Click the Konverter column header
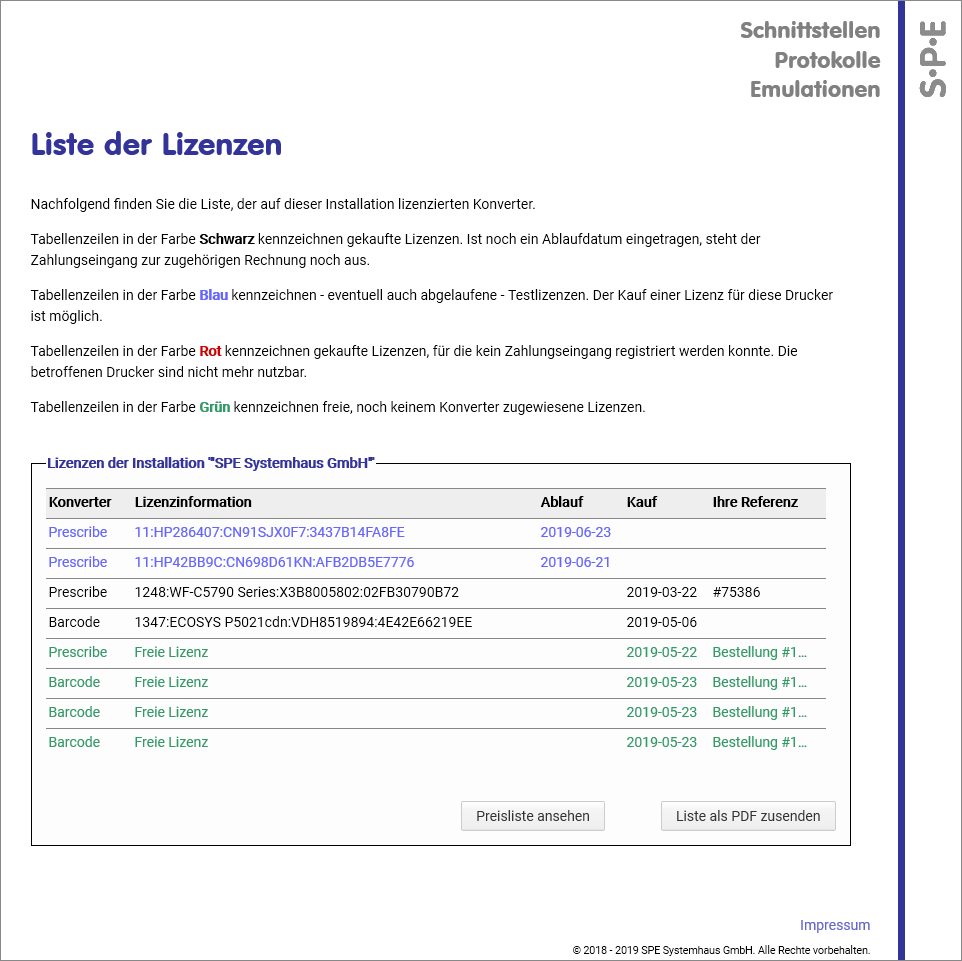962x961 pixels. tap(80, 502)
